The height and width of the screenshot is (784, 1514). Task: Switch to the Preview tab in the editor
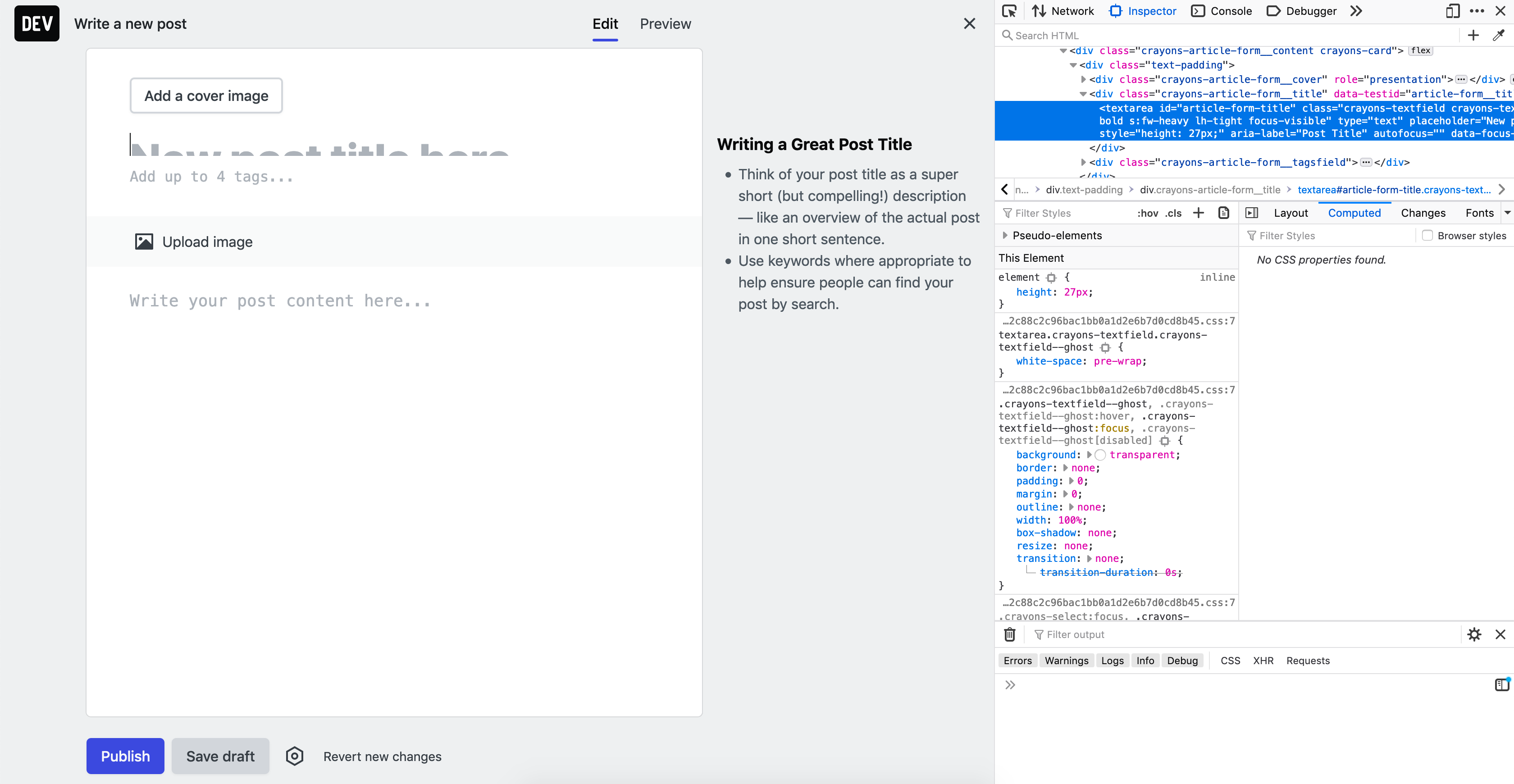(x=666, y=23)
